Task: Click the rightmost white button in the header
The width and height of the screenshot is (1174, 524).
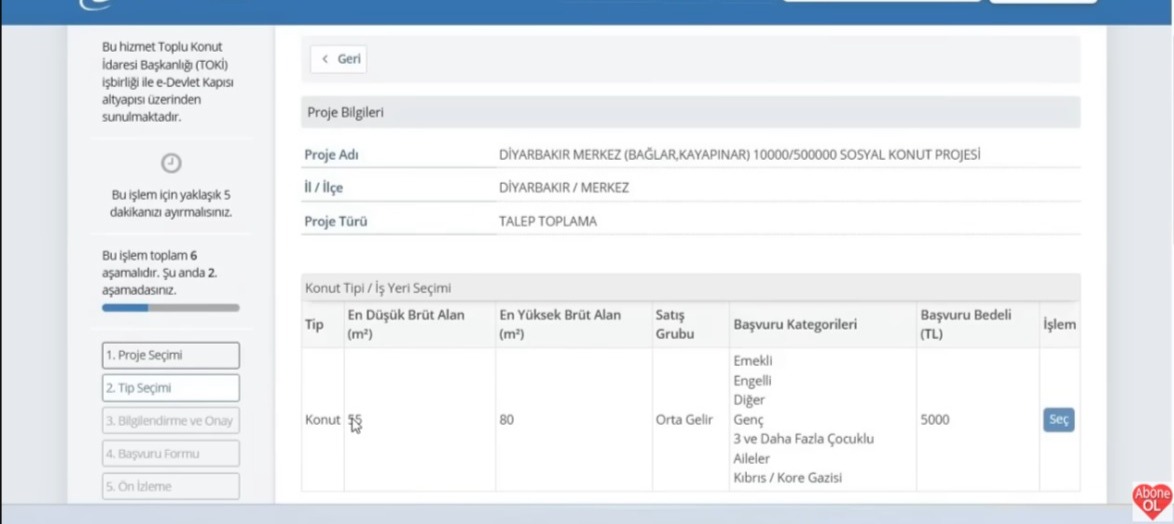Action: pos(1043,2)
